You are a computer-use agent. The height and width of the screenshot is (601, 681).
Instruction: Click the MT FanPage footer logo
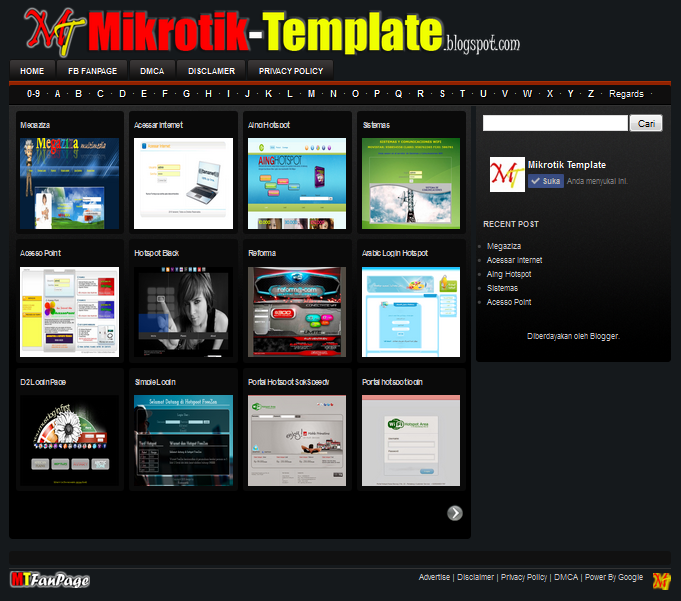coord(50,579)
